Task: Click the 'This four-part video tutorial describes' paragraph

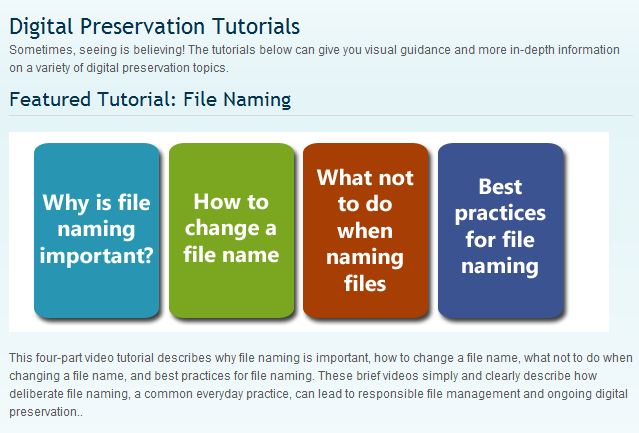Action: (x=320, y=385)
